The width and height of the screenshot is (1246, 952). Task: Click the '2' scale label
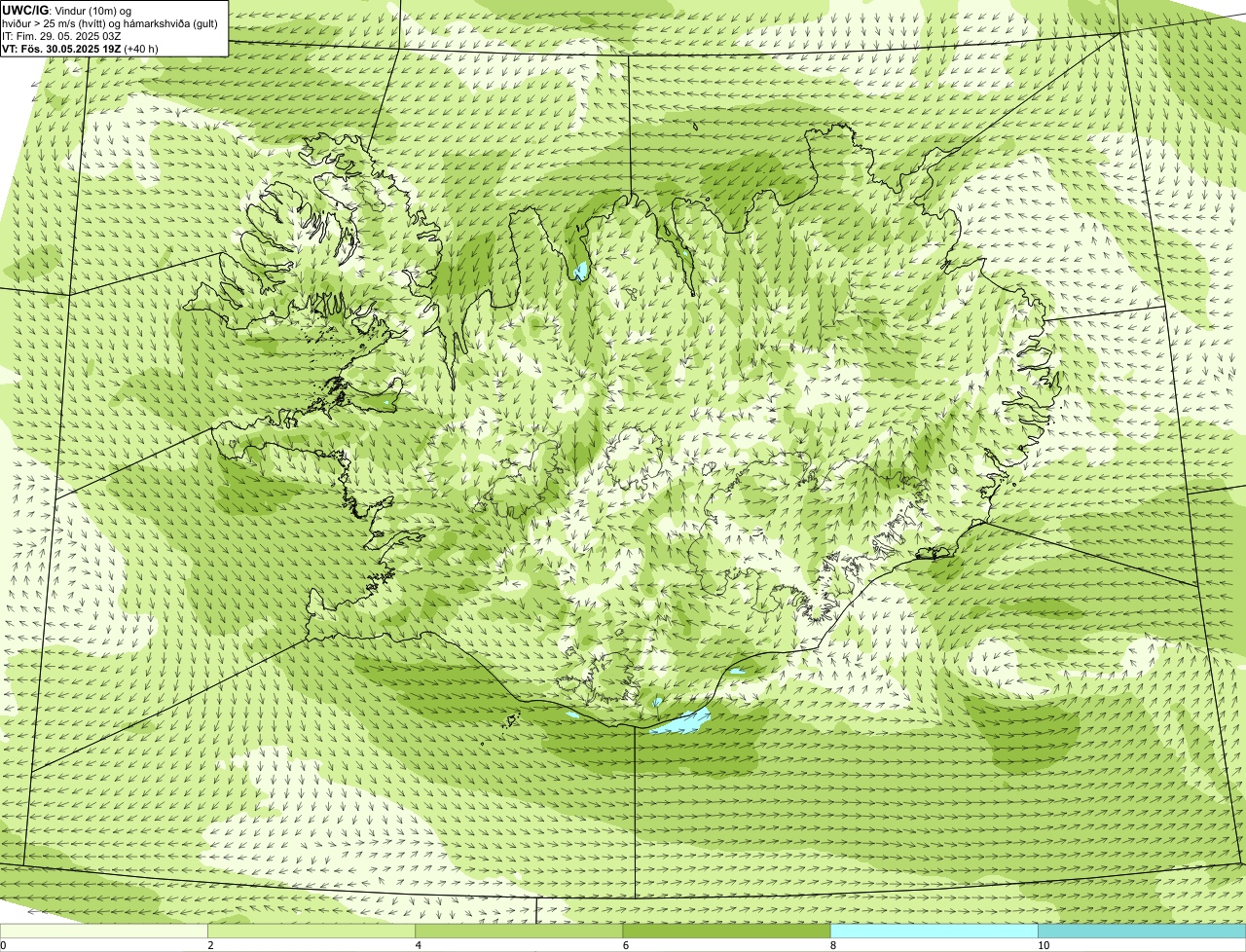tap(210, 945)
